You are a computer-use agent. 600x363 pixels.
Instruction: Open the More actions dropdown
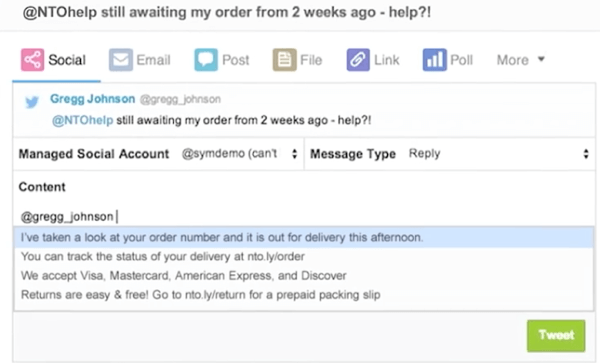[x=520, y=60]
